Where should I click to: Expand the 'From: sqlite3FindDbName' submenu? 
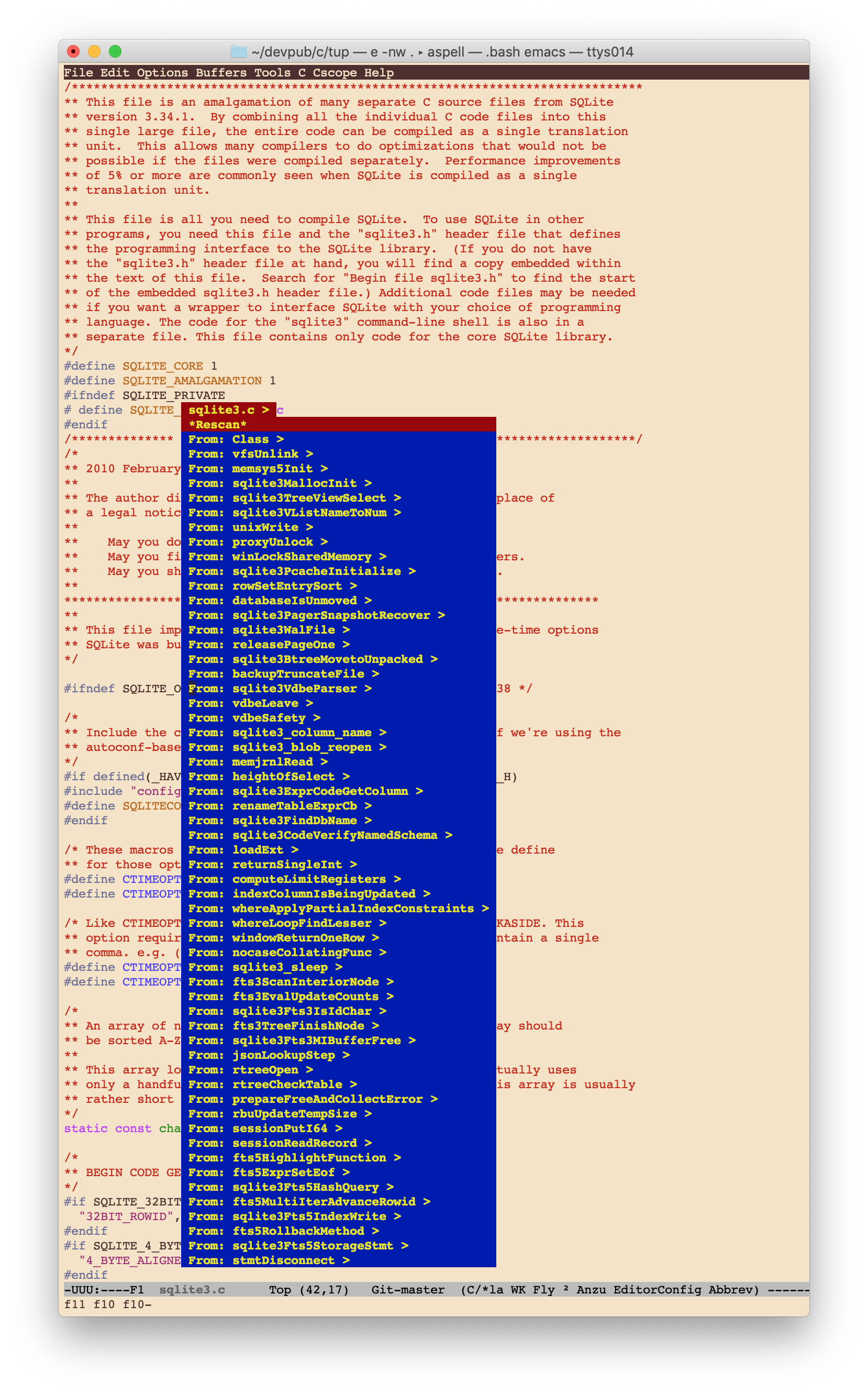339,821
